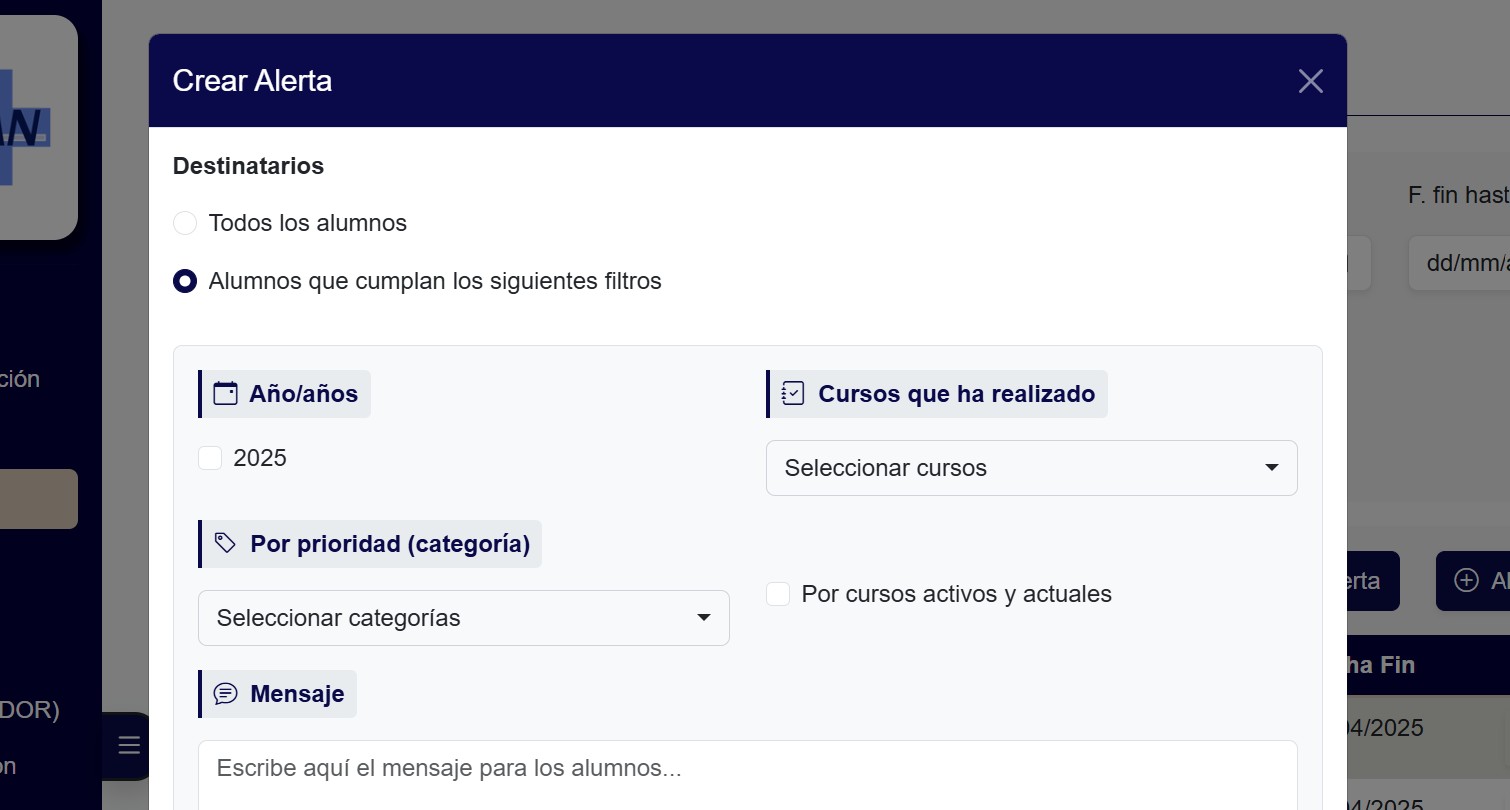Toggle the sidebar with the hamburger icon
The height and width of the screenshot is (810, 1510).
[129, 745]
